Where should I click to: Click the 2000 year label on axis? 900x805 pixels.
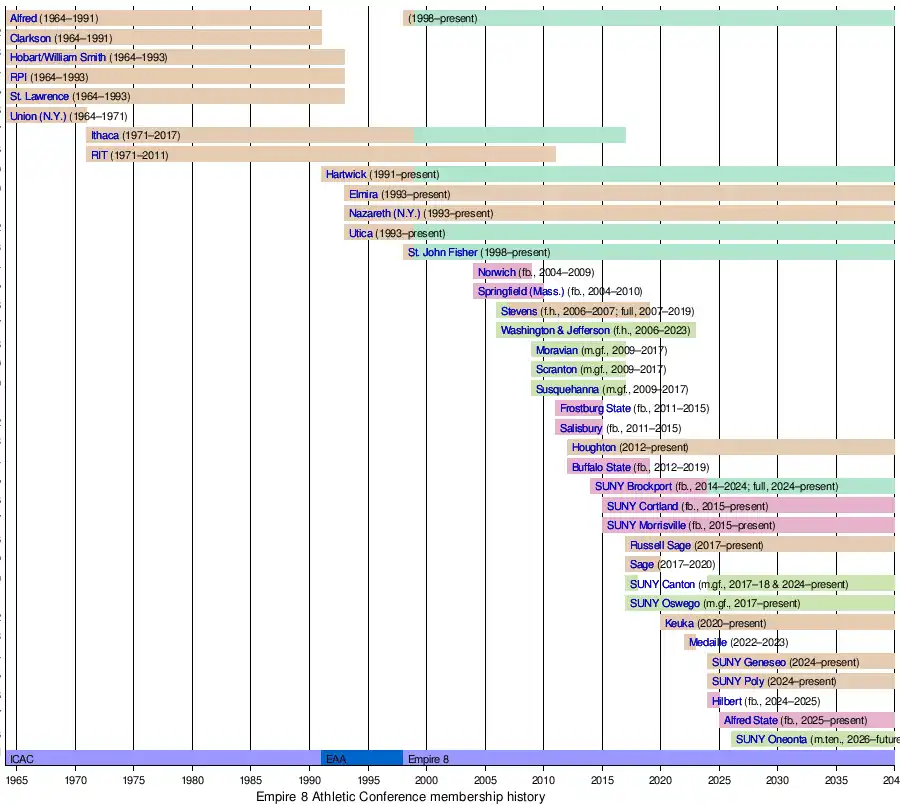point(426,779)
